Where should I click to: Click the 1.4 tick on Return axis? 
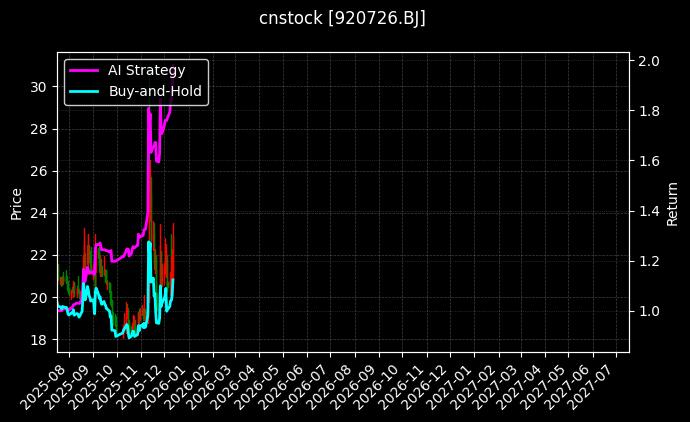pos(649,211)
